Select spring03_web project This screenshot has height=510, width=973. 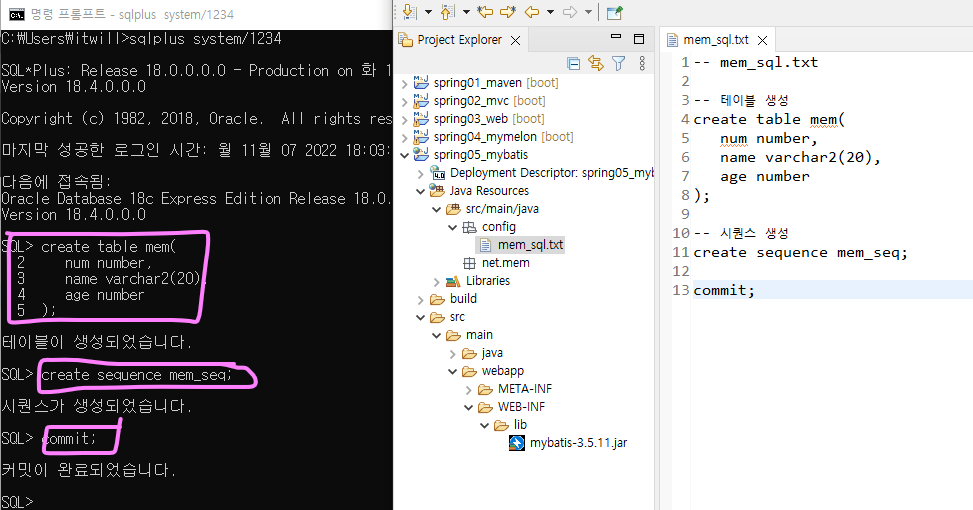coord(479,119)
